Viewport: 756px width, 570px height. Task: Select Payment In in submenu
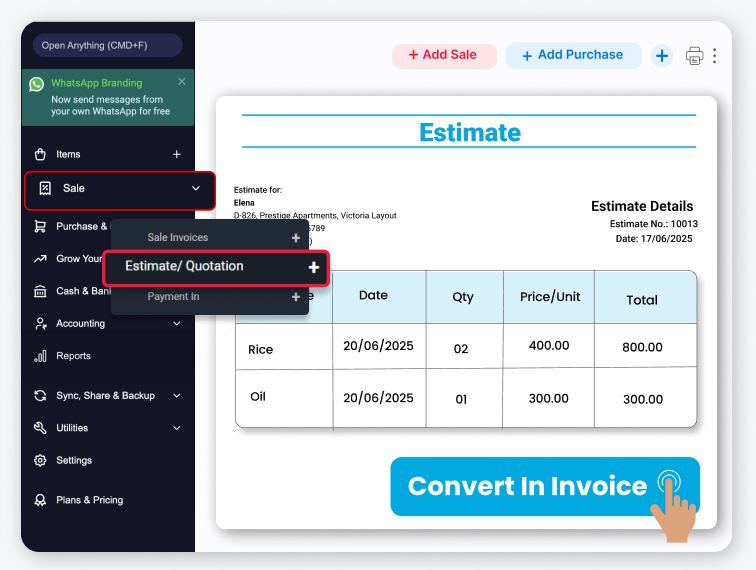pos(173,297)
